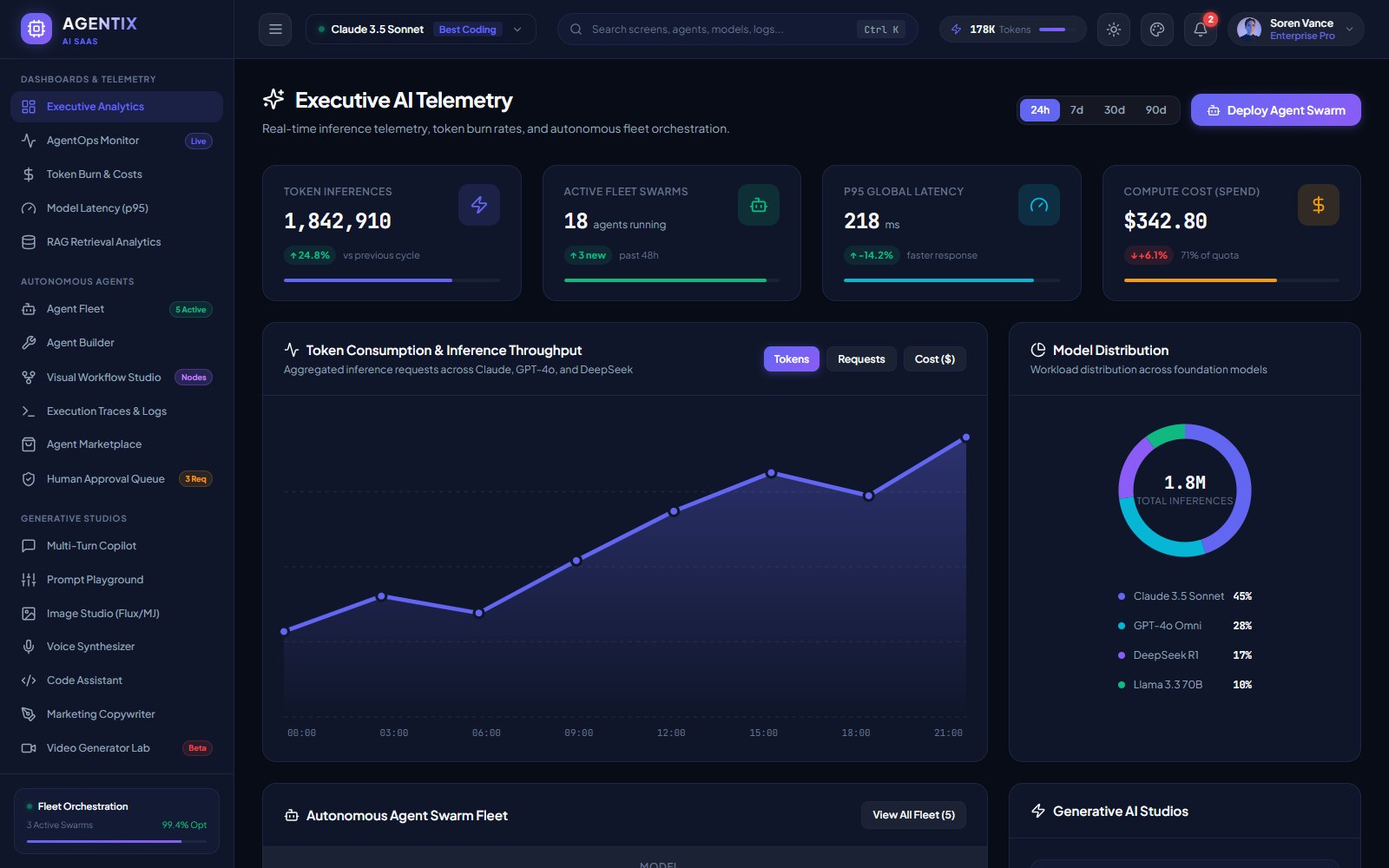Screen dimensions: 1389x868
Task: Open RAG Retrieval Analytics
Action: tap(116, 242)
